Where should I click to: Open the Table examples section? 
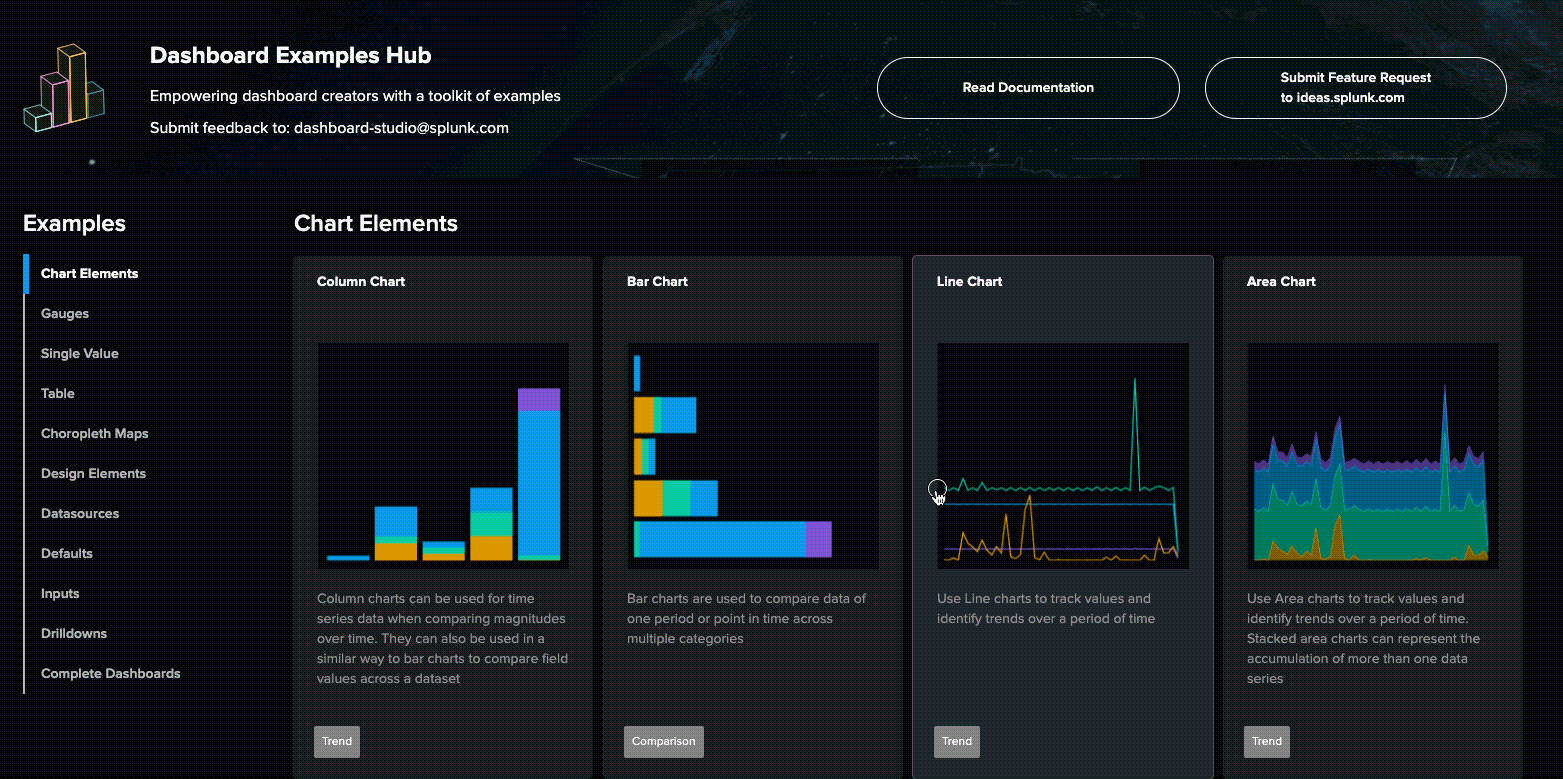point(57,393)
